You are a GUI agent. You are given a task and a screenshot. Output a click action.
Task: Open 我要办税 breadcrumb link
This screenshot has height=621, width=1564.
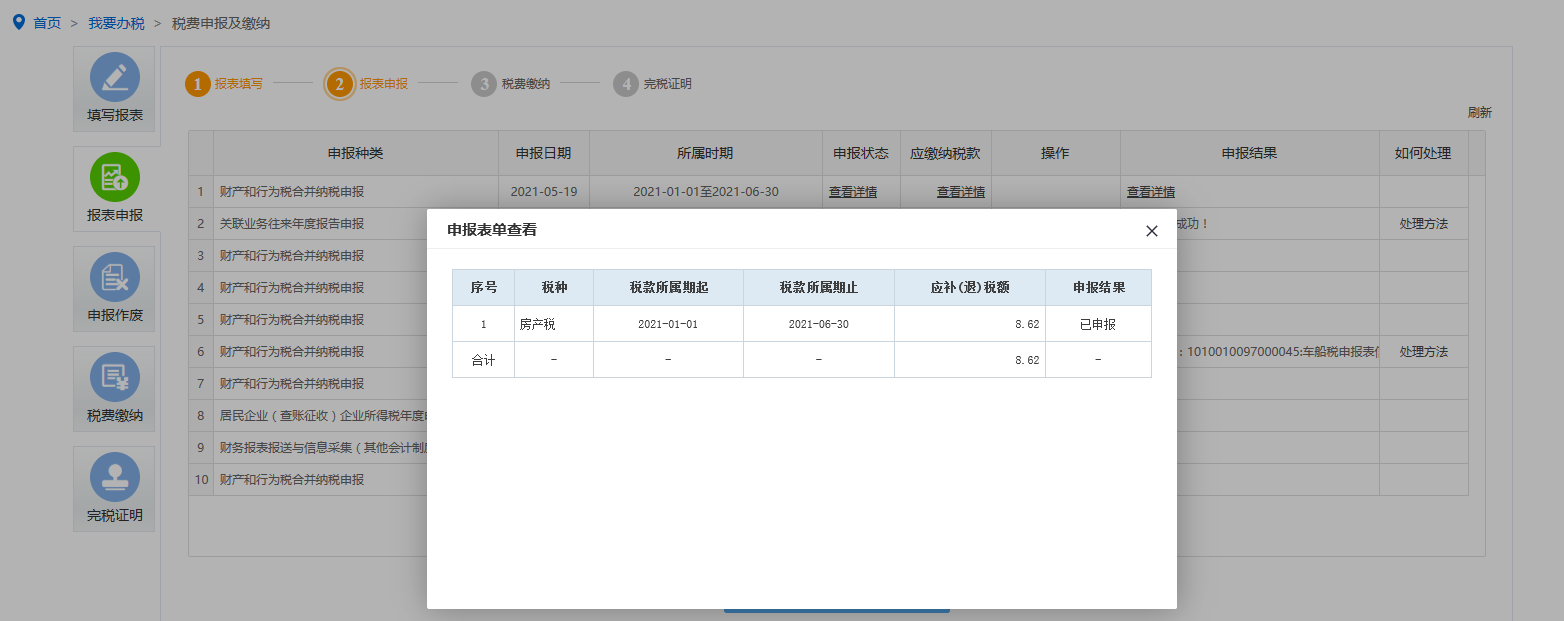coord(116,23)
